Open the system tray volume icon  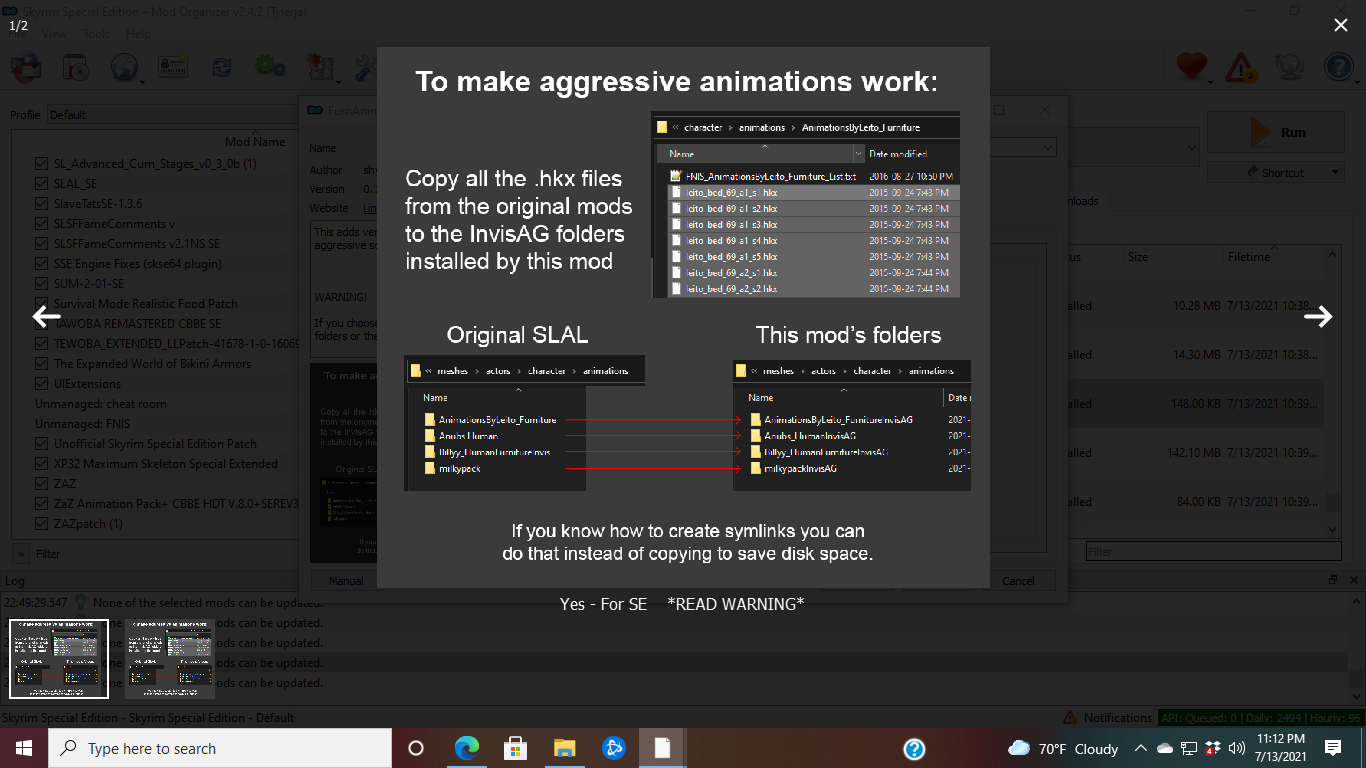coord(1236,748)
